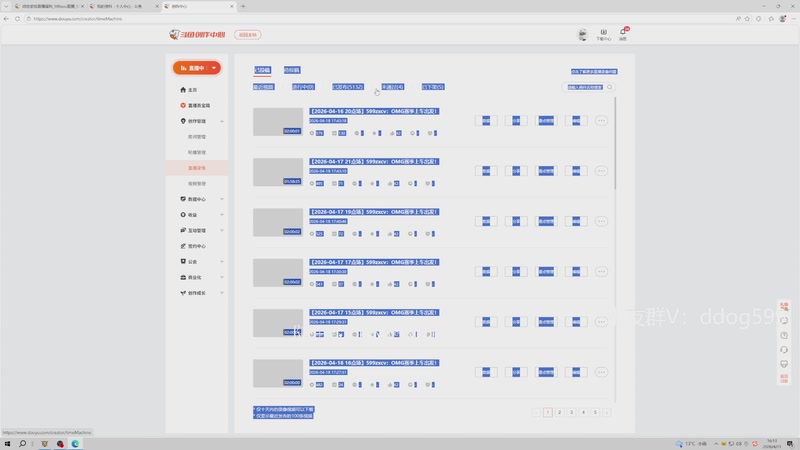This screenshot has height=450, width=800.
Task: Open the Windows taskbar search icon
Action: pyautogui.click(x=22, y=444)
